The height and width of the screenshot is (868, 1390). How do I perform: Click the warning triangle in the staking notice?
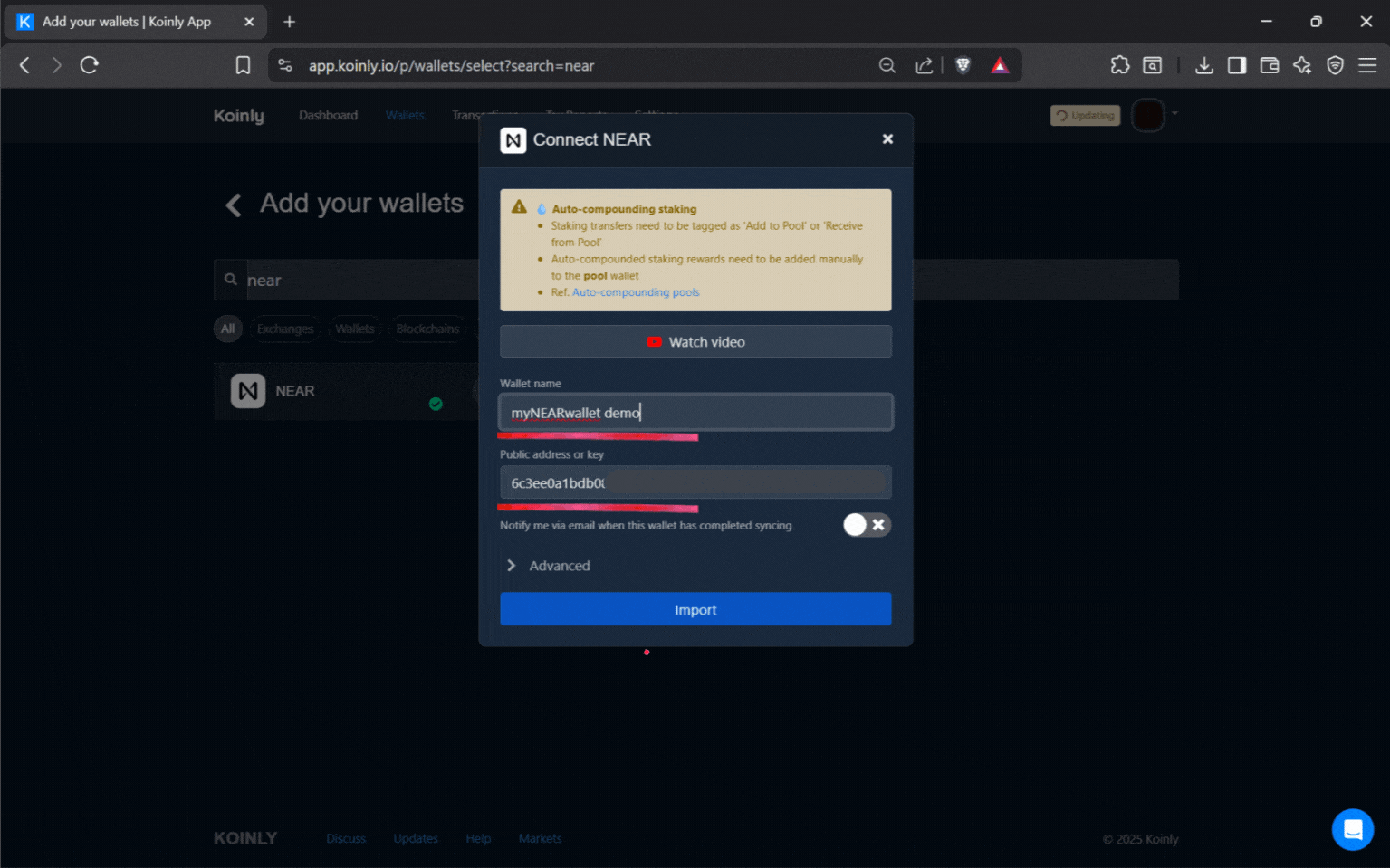(x=518, y=206)
